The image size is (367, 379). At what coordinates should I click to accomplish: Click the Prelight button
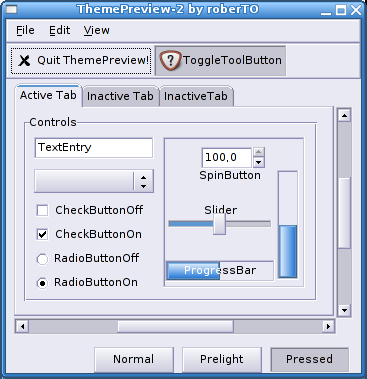(222, 359)
